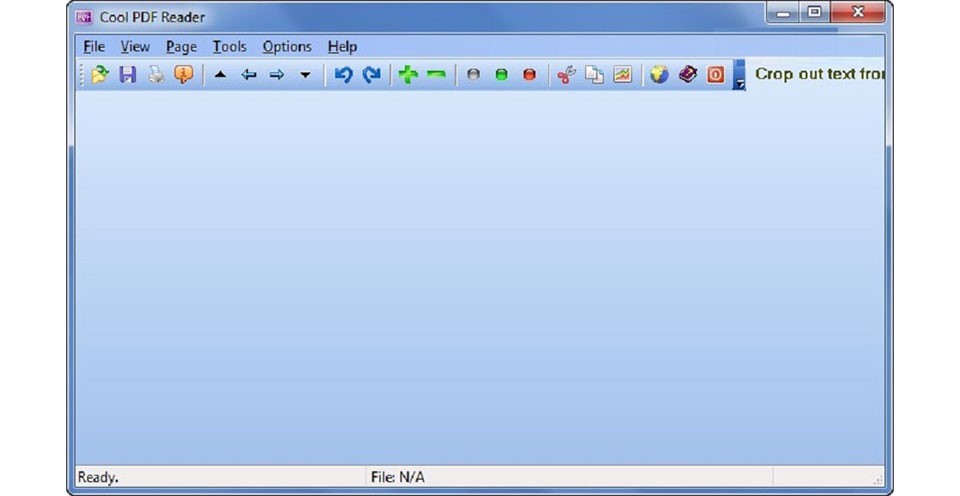Image resolution: width=960 pixels, height=496 pixels.
Task: Select the scissors crop tool
Action: (x=566, y=75)
